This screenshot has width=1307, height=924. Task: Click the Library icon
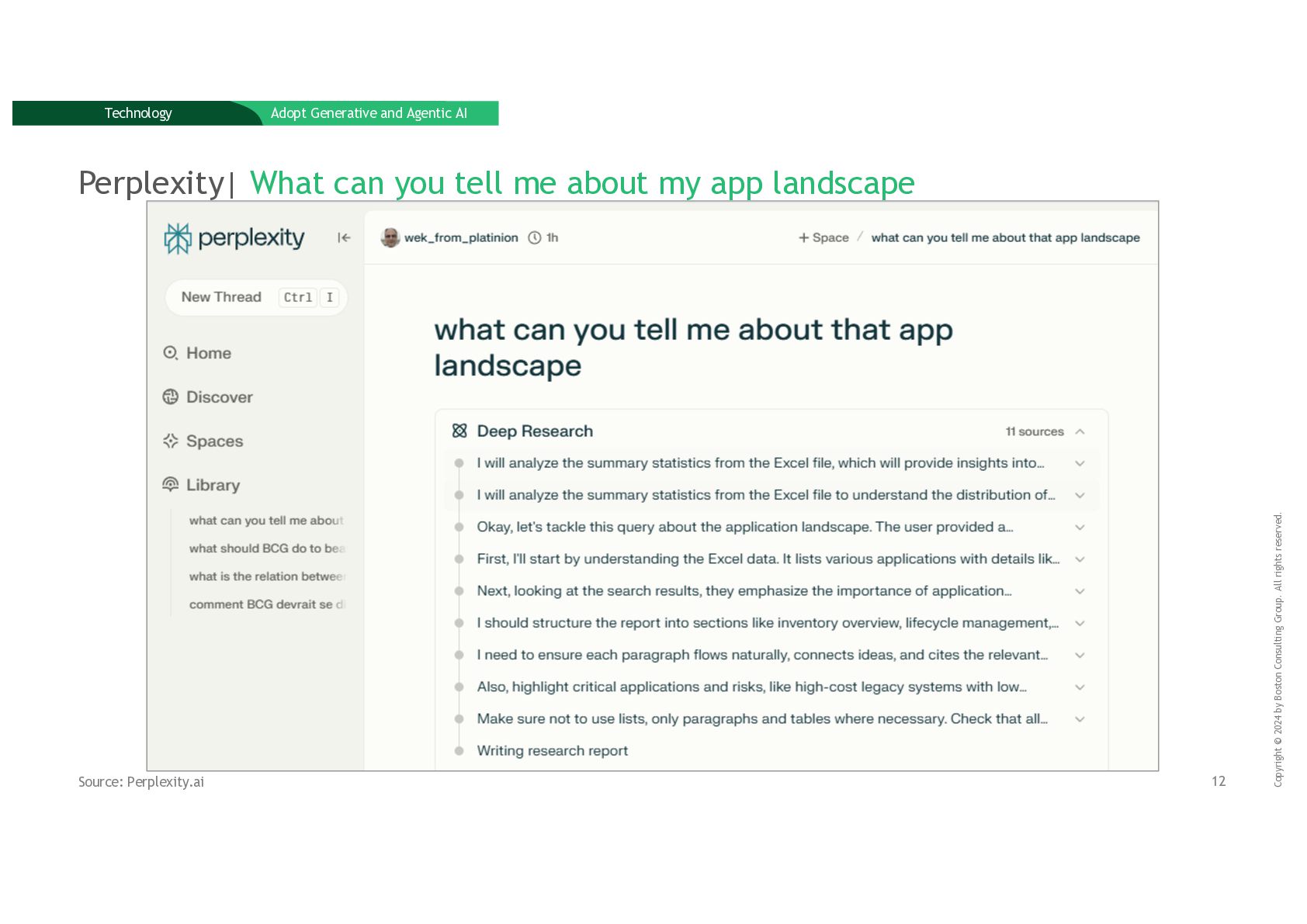point(171,484)
